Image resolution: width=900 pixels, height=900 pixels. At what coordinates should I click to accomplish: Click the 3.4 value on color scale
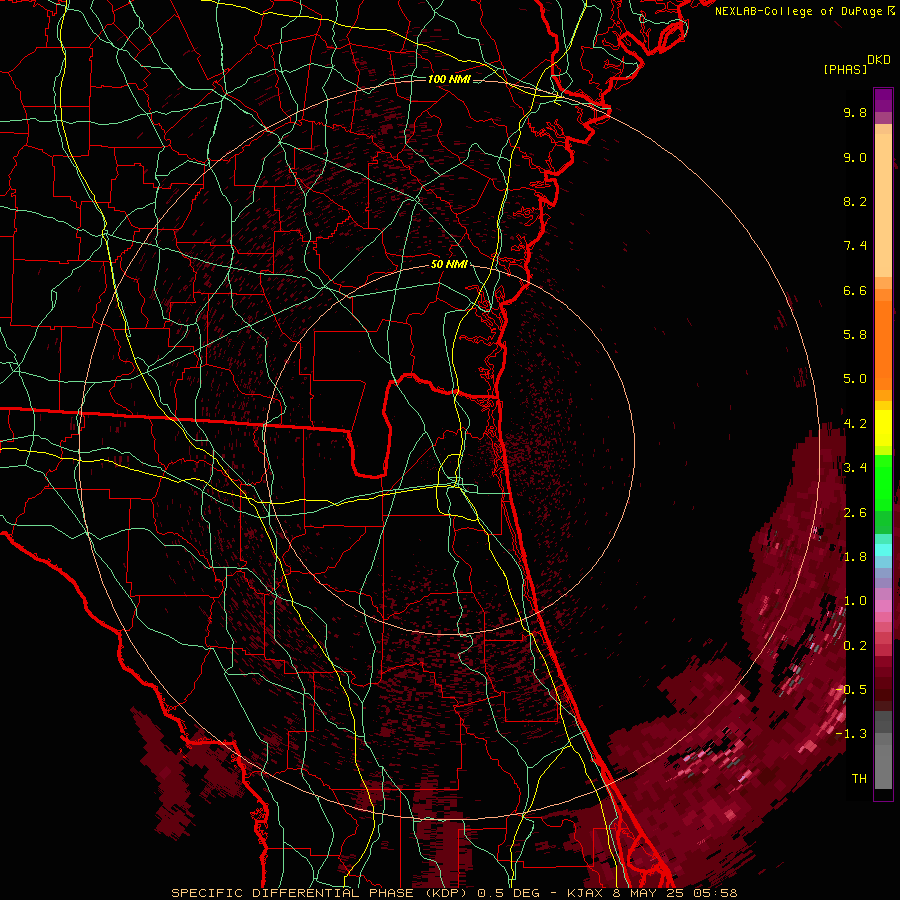[855, 468]
